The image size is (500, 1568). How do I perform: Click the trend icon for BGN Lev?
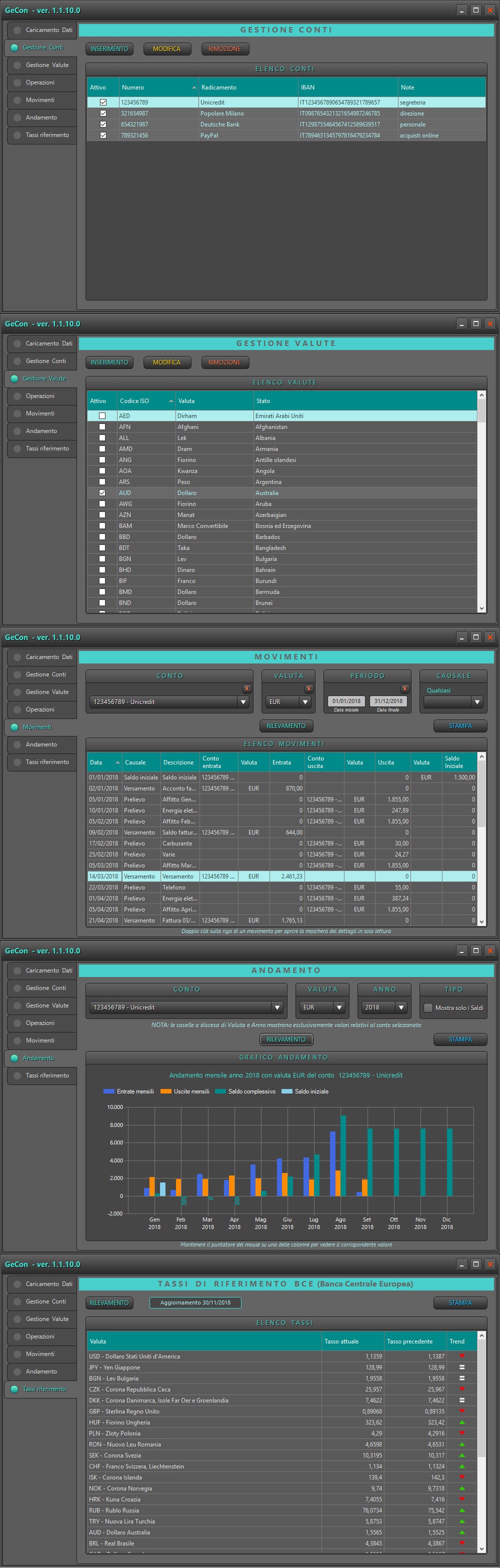point(461,1378)
